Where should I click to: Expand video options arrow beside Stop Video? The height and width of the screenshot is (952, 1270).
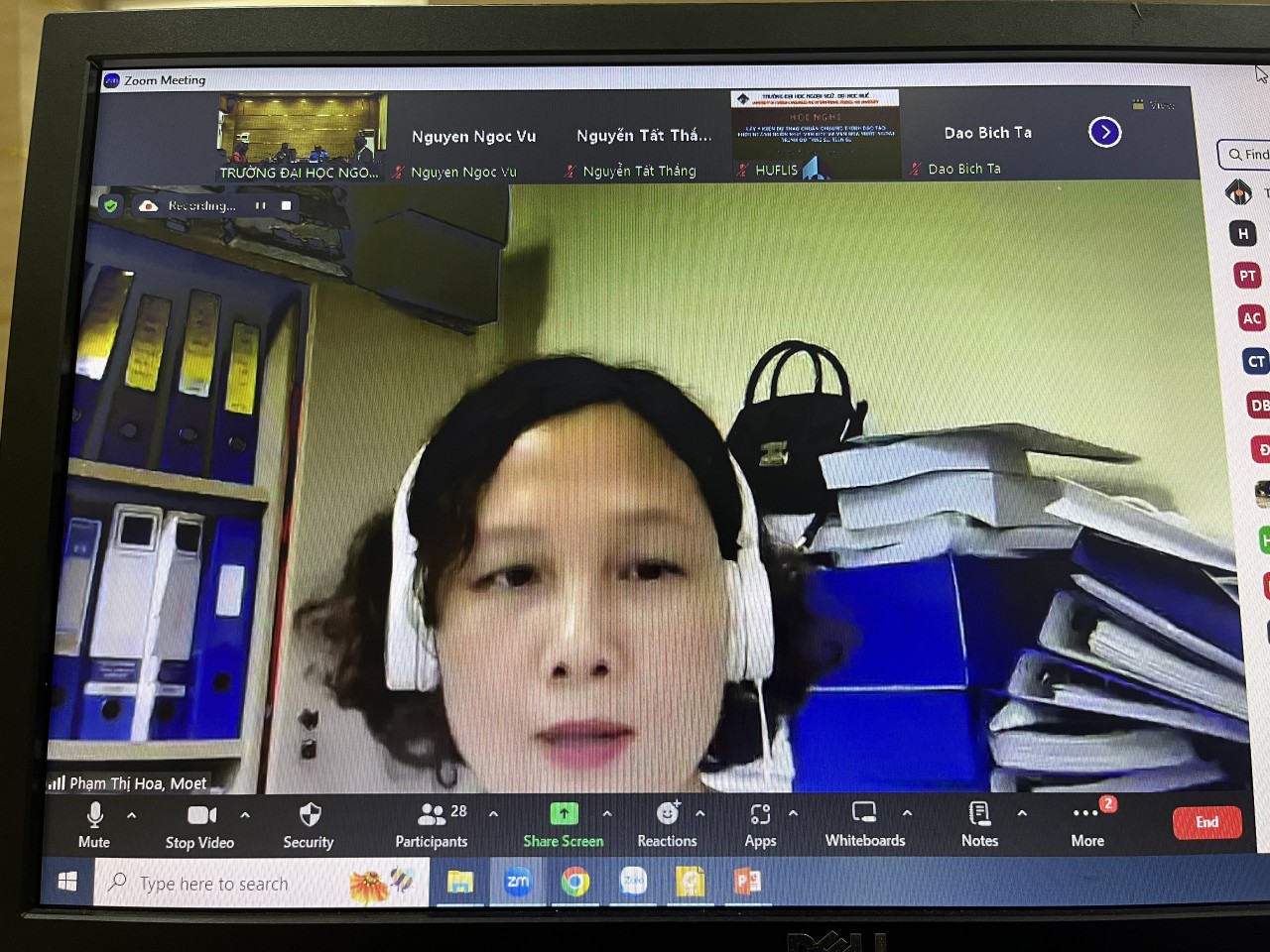(x=245, y=815)
